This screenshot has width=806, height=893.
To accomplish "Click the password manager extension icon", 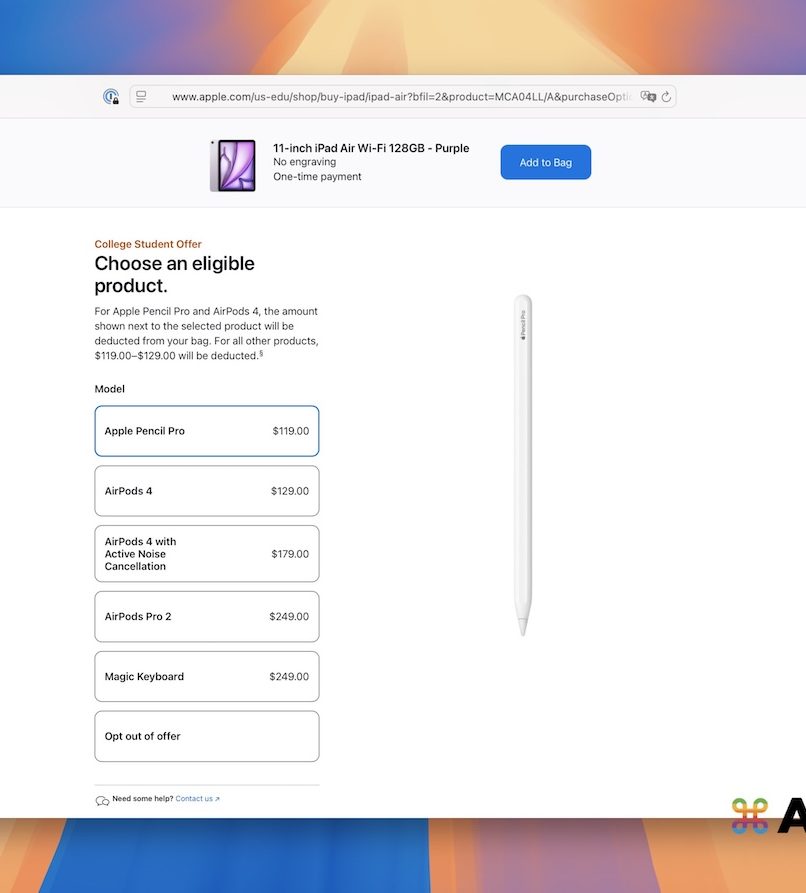I will pyautogui.click(x=111, y=97).
